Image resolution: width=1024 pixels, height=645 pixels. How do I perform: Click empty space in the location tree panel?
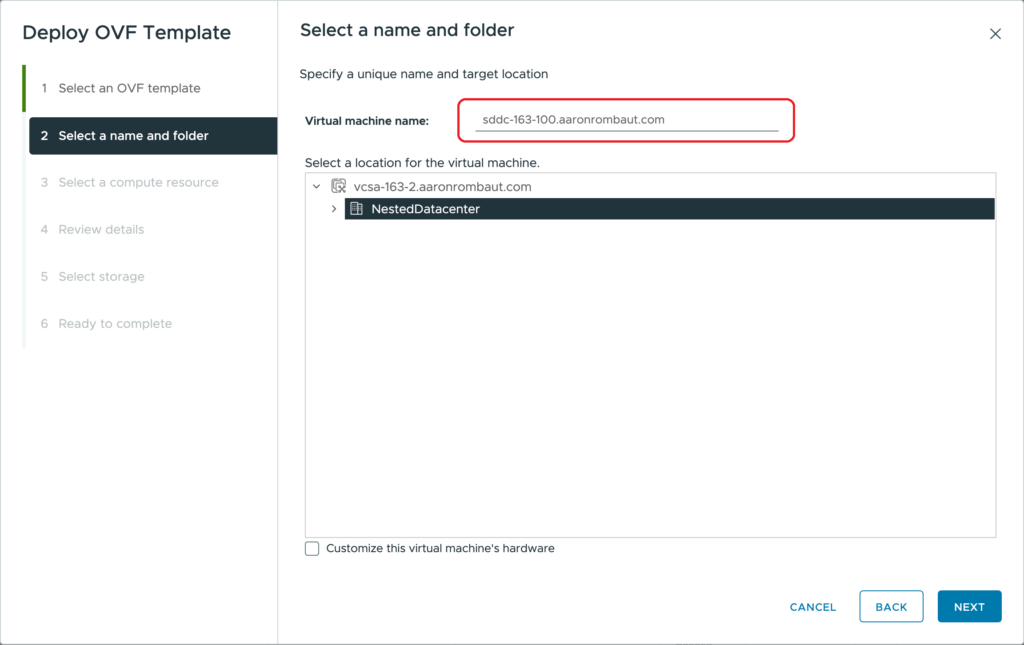[650, 400]
